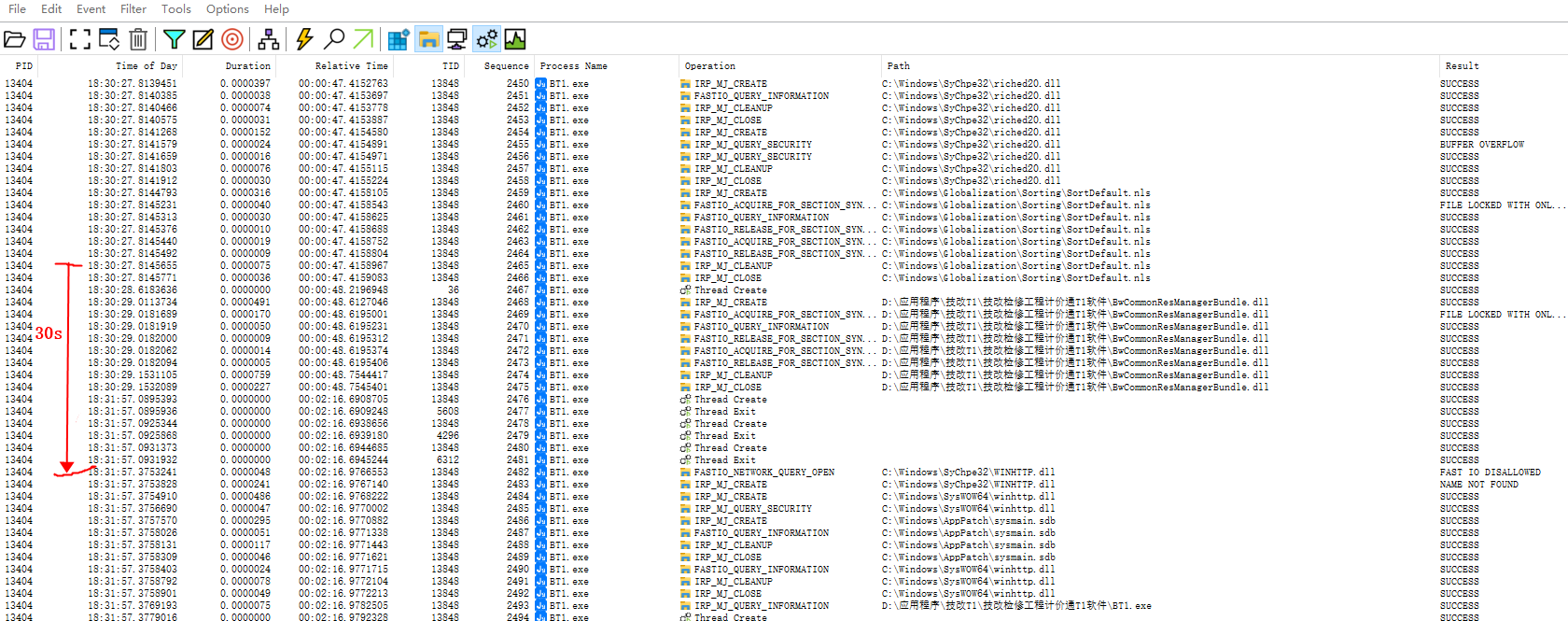Clear the display with the trash icon

click(x=138, y=39)
